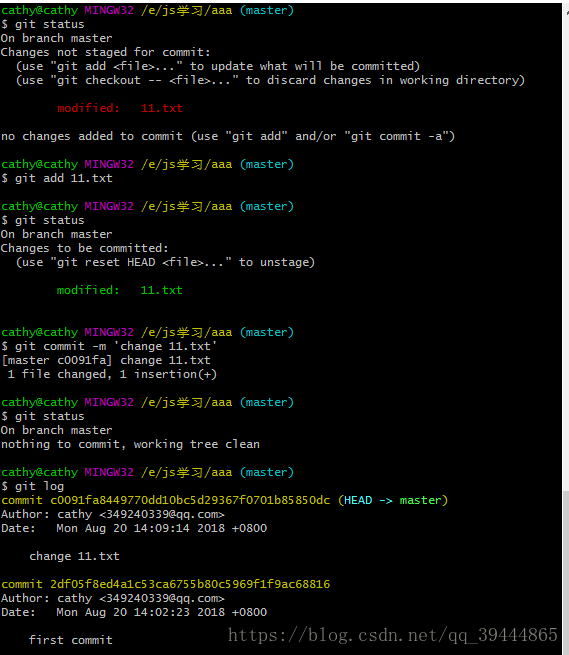Click 'Changes not staged for commit:' line
Viewport: 569px width, 655px height.
[x=106, y=52]
